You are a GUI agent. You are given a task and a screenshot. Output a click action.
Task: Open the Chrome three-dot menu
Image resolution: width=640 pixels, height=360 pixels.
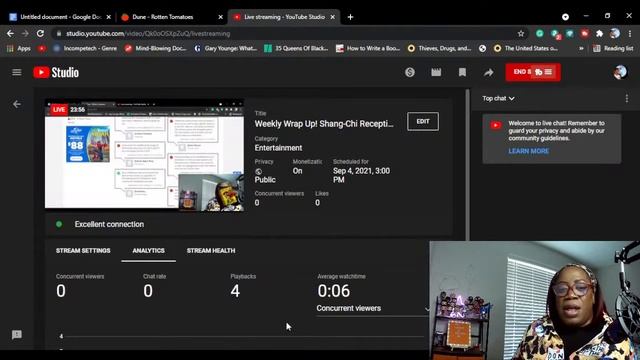[630, 33]
